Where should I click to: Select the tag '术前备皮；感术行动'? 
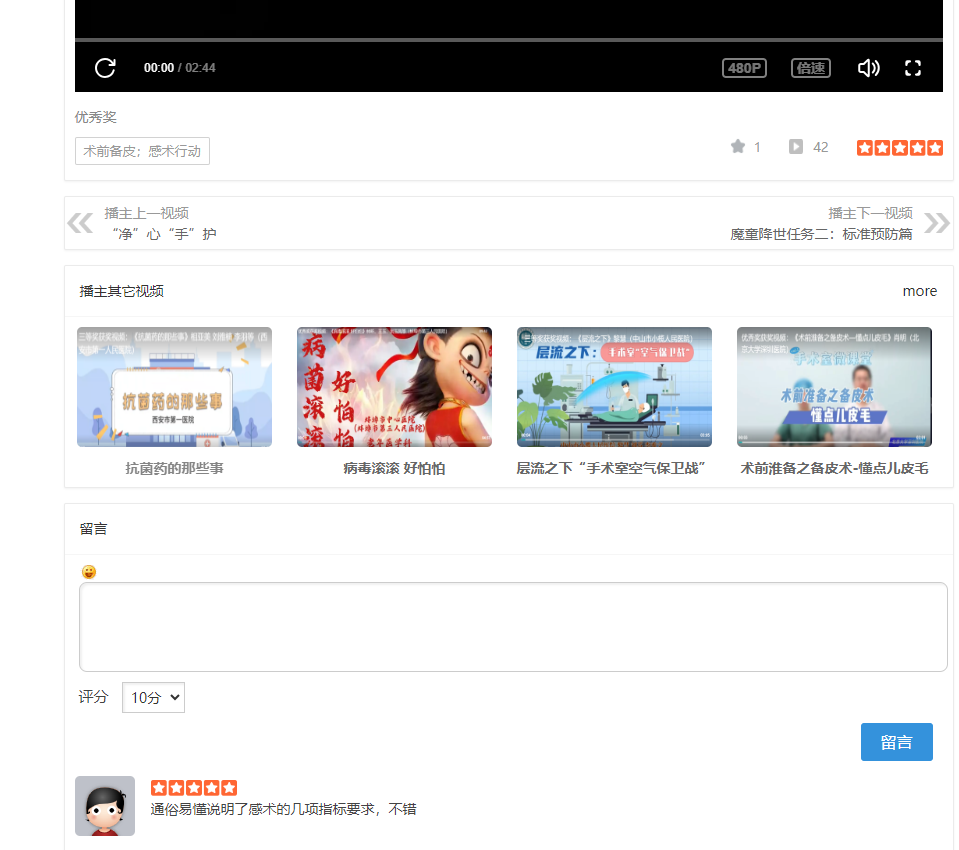(x=141, y=151)
